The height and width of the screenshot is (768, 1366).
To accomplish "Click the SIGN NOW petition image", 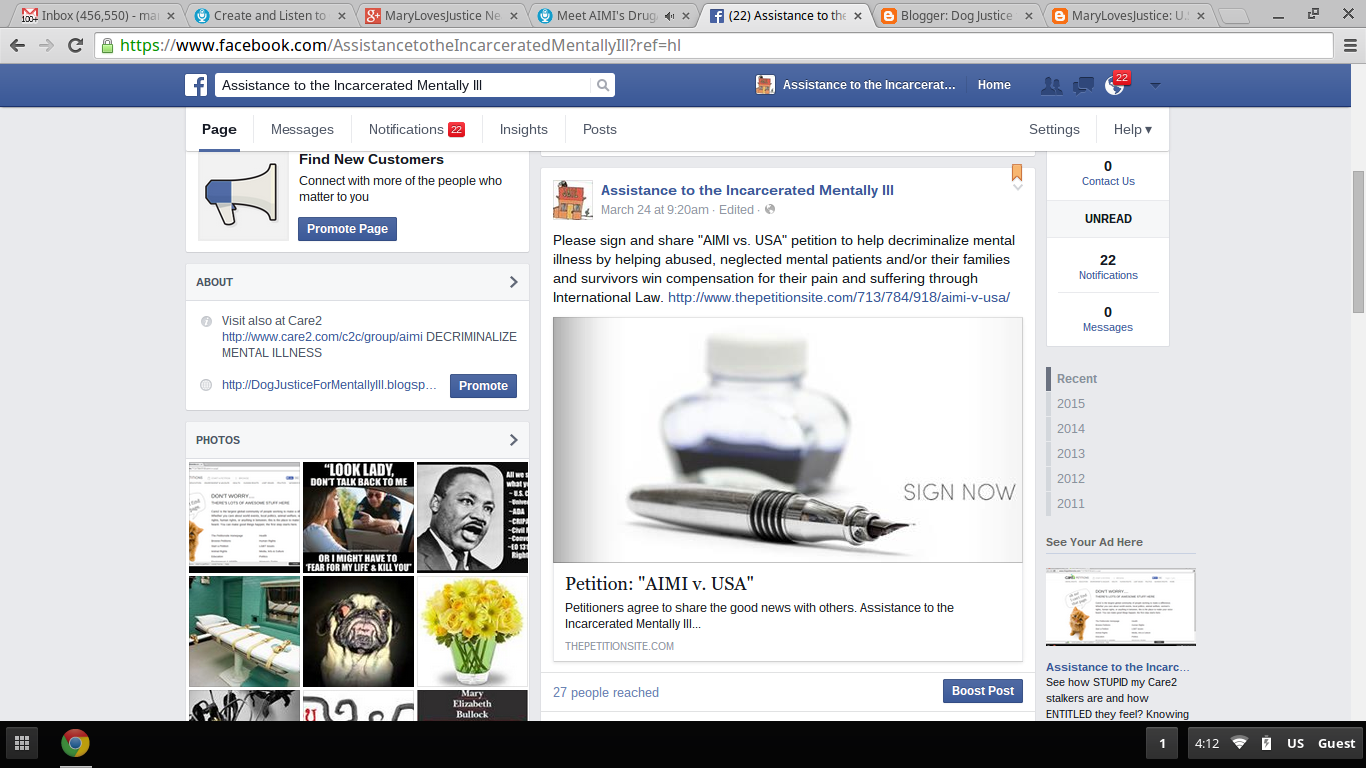I will (788, 440).
